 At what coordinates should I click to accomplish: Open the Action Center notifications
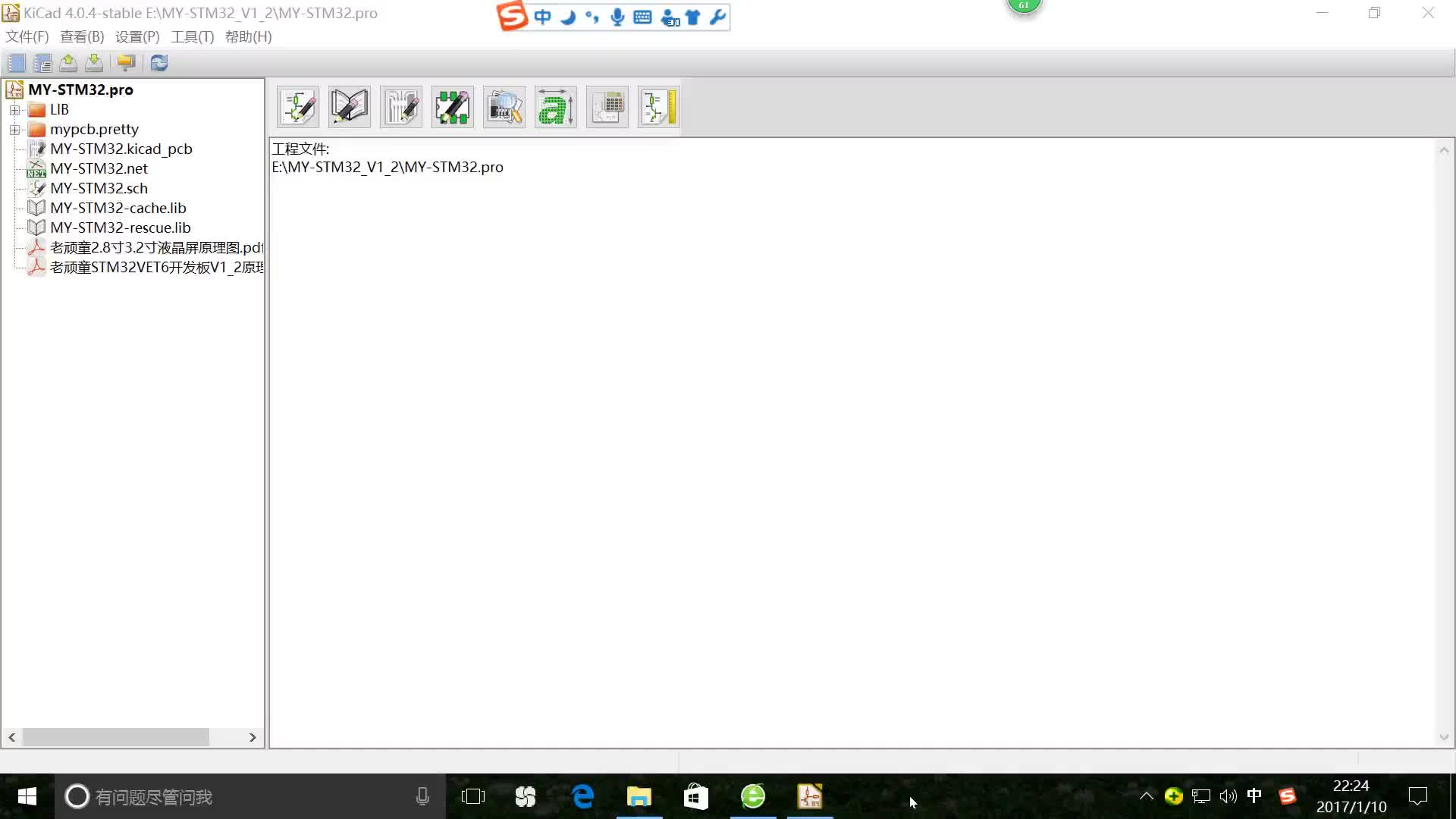1418,796
